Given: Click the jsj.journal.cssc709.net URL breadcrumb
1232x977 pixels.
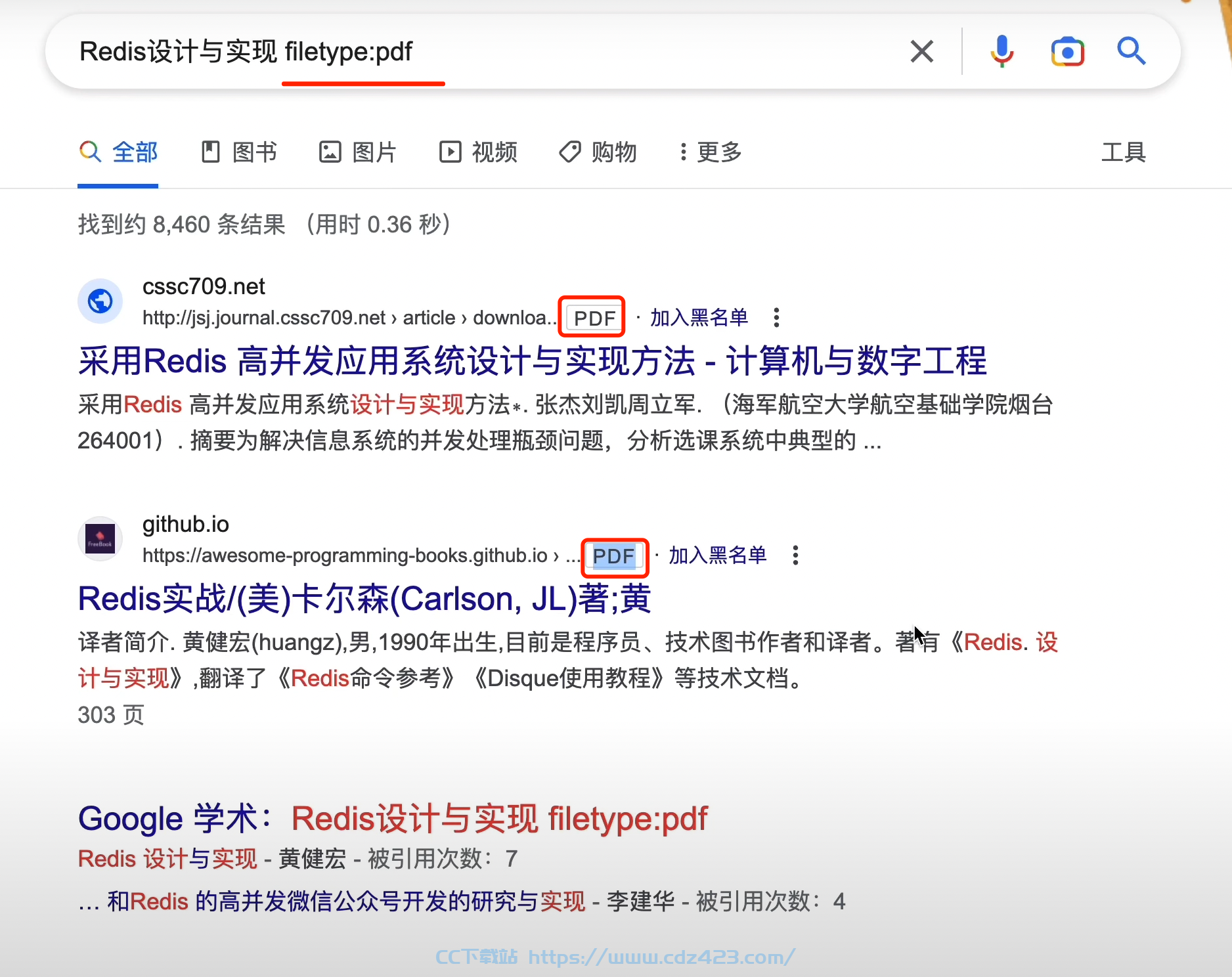Looking at the screenshot, I should (x=349, y=318).
